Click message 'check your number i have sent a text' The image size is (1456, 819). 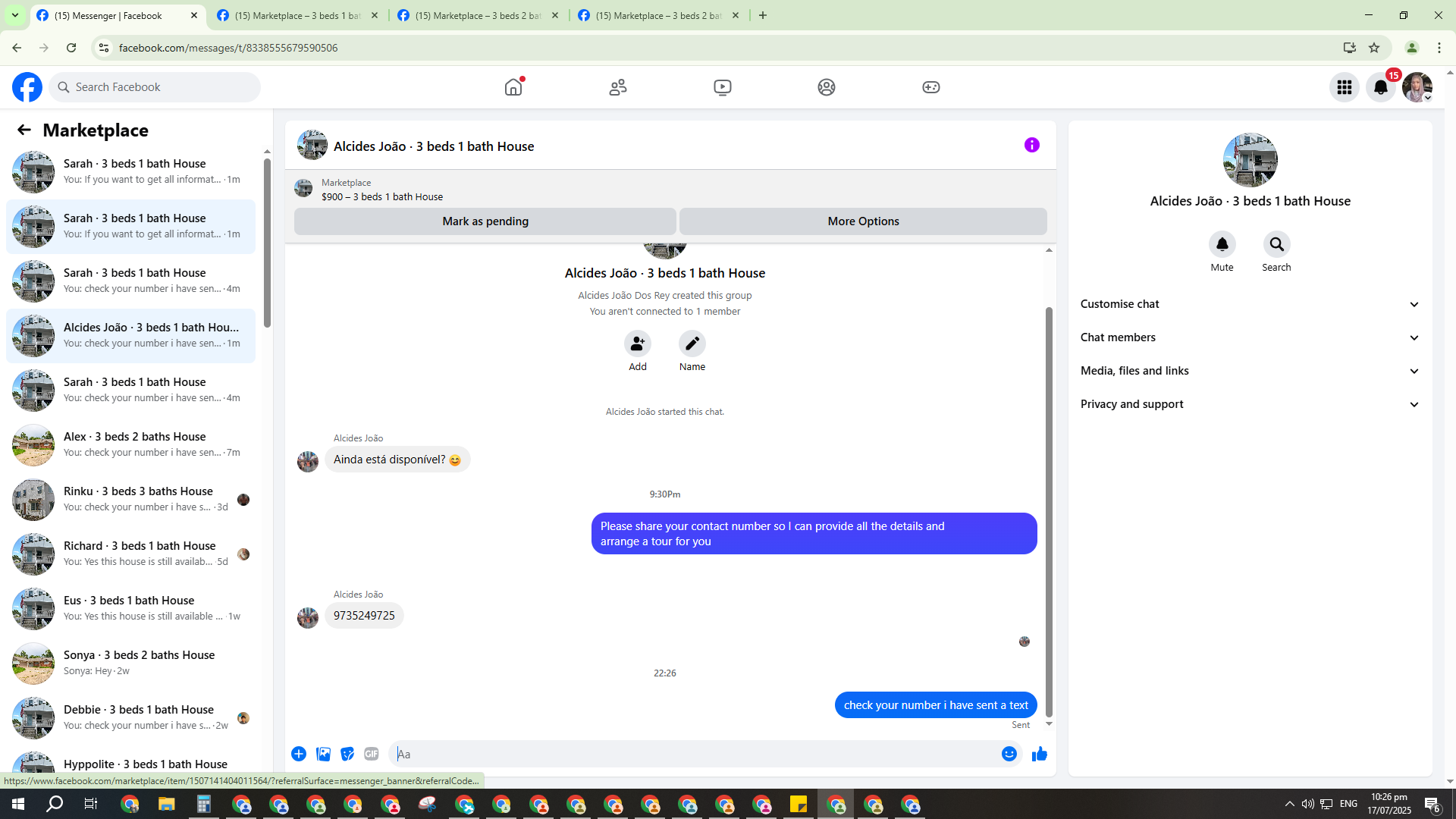coord(936,705)
